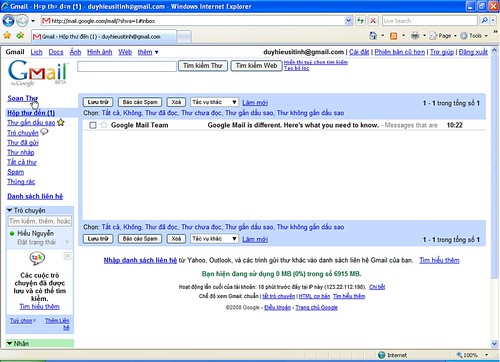Screen dimensions: 500x362
Task: Click Đăng xuất to sign out
Action: [x=473, y=52]
